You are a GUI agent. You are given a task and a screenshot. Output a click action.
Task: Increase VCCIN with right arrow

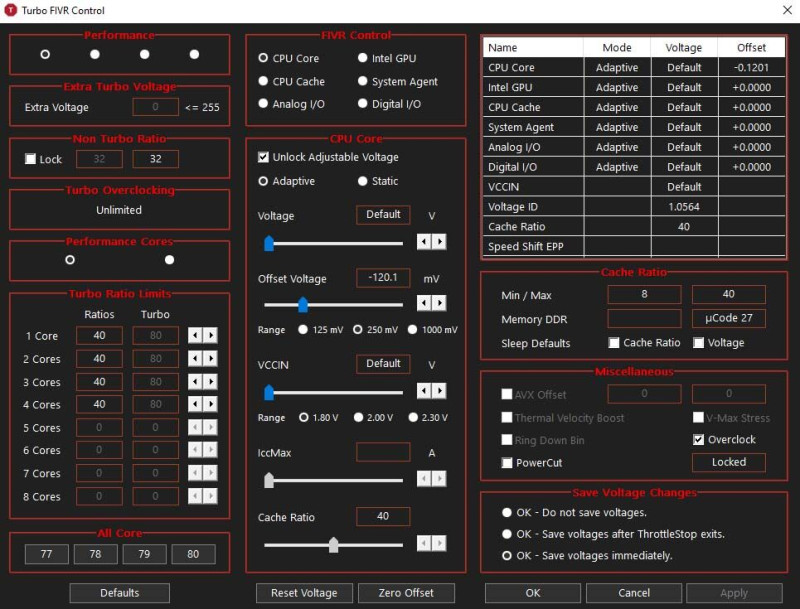[439, 391]
